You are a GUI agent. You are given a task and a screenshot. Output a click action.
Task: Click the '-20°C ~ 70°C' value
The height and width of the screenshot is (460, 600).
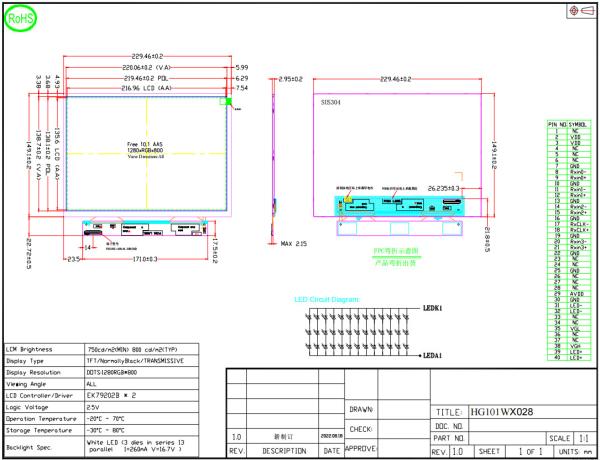point(106,419)
